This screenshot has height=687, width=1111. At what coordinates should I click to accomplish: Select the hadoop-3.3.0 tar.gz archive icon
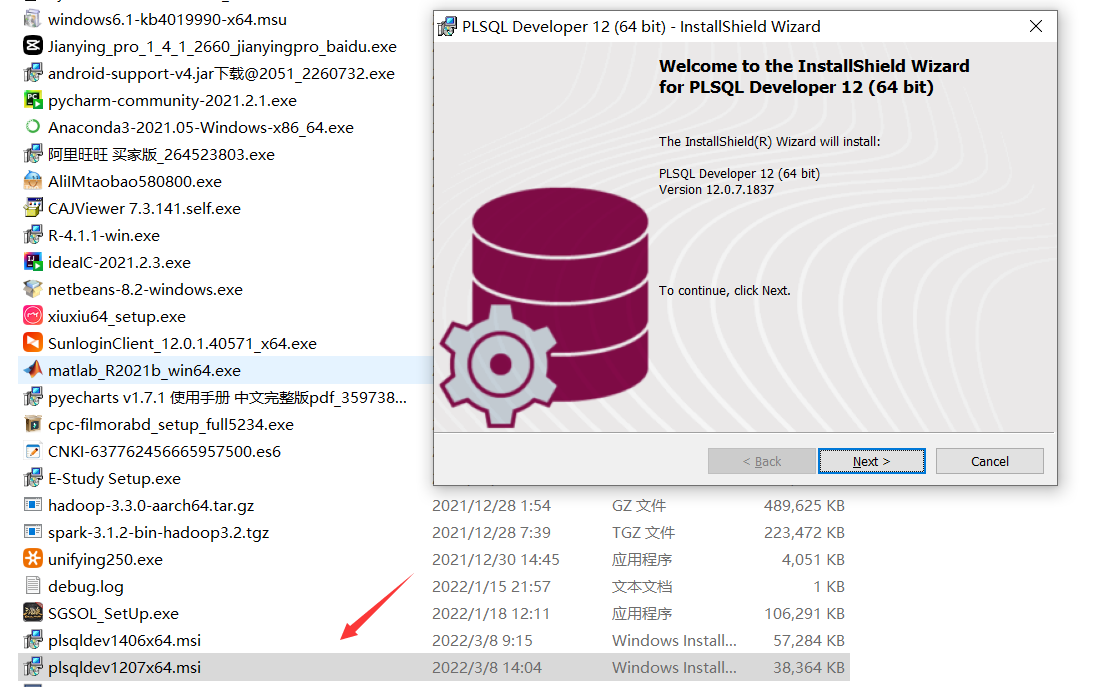coord(33,505)
